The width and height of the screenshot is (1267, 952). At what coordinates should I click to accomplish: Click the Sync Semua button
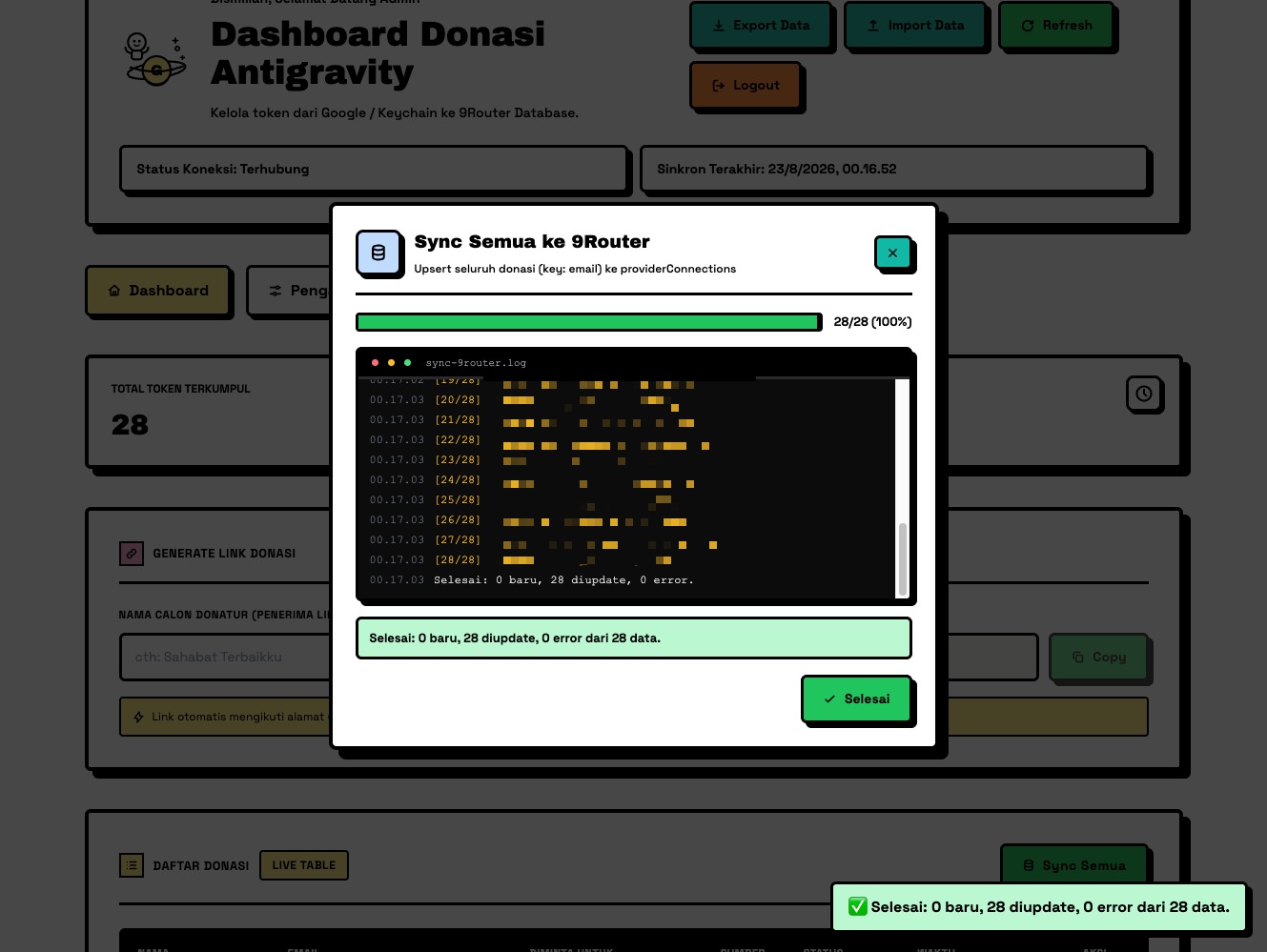pos(1073,865)
